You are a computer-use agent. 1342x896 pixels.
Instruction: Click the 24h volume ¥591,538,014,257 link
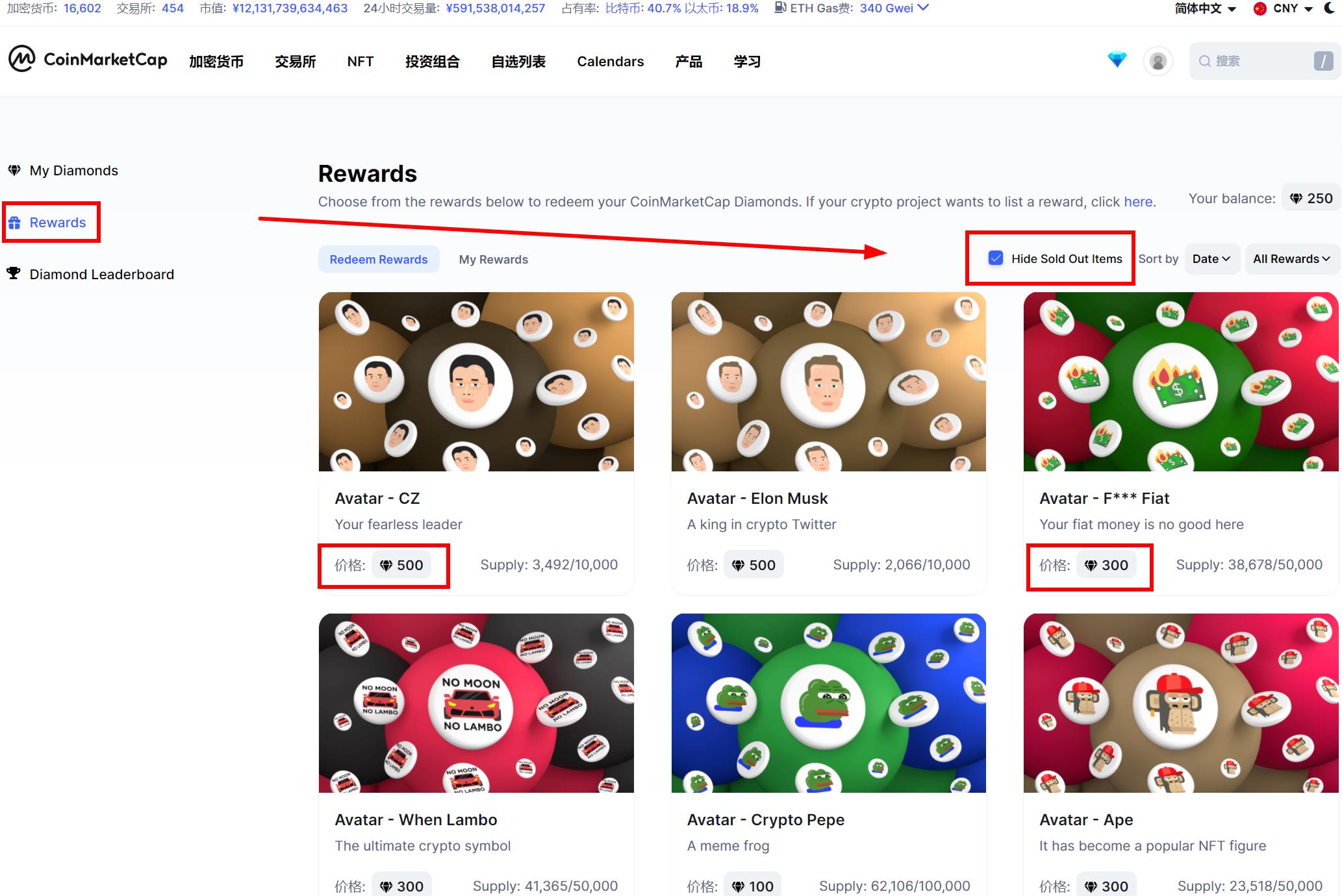496,8
